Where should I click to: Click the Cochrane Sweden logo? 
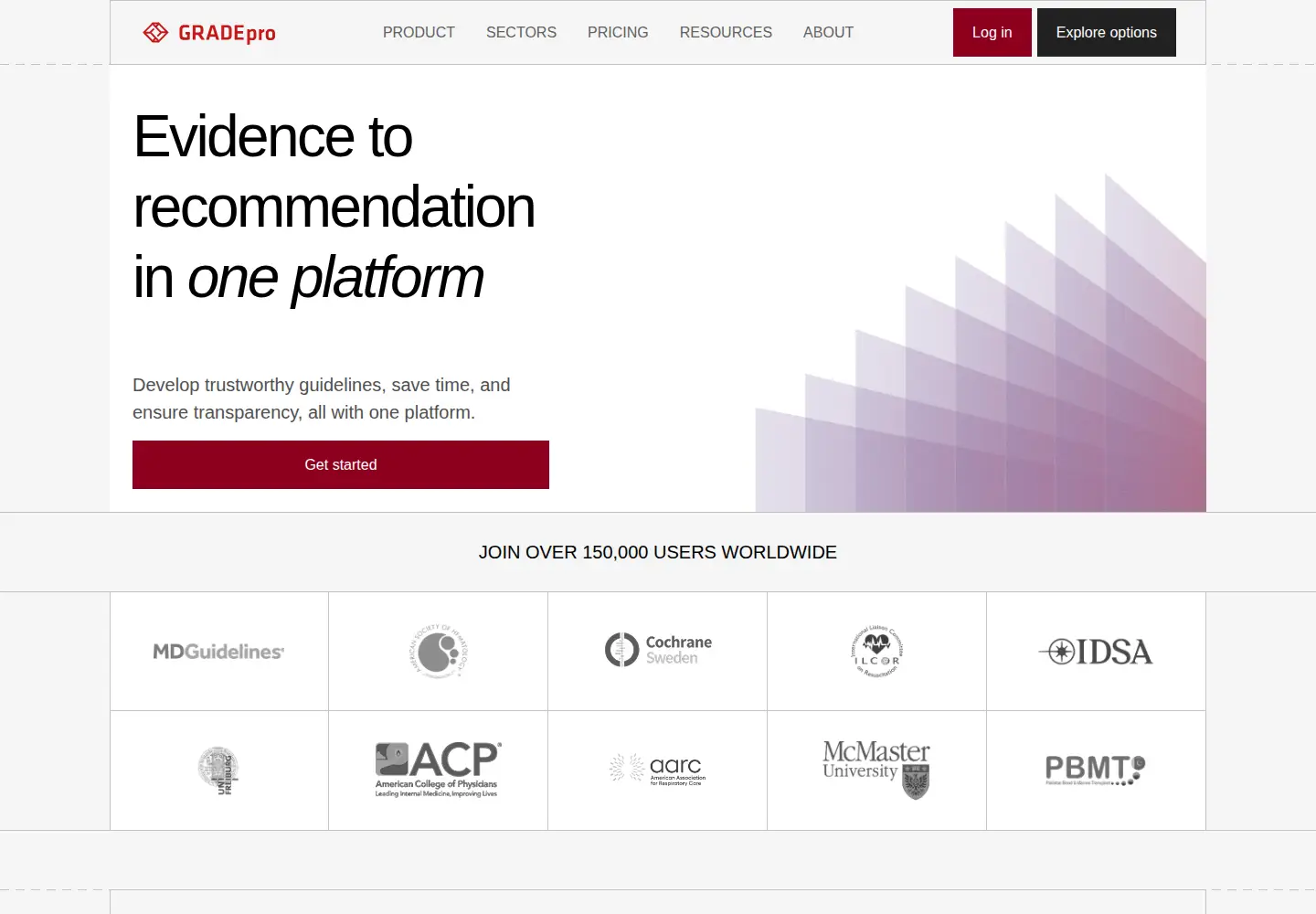click(658, 650)
